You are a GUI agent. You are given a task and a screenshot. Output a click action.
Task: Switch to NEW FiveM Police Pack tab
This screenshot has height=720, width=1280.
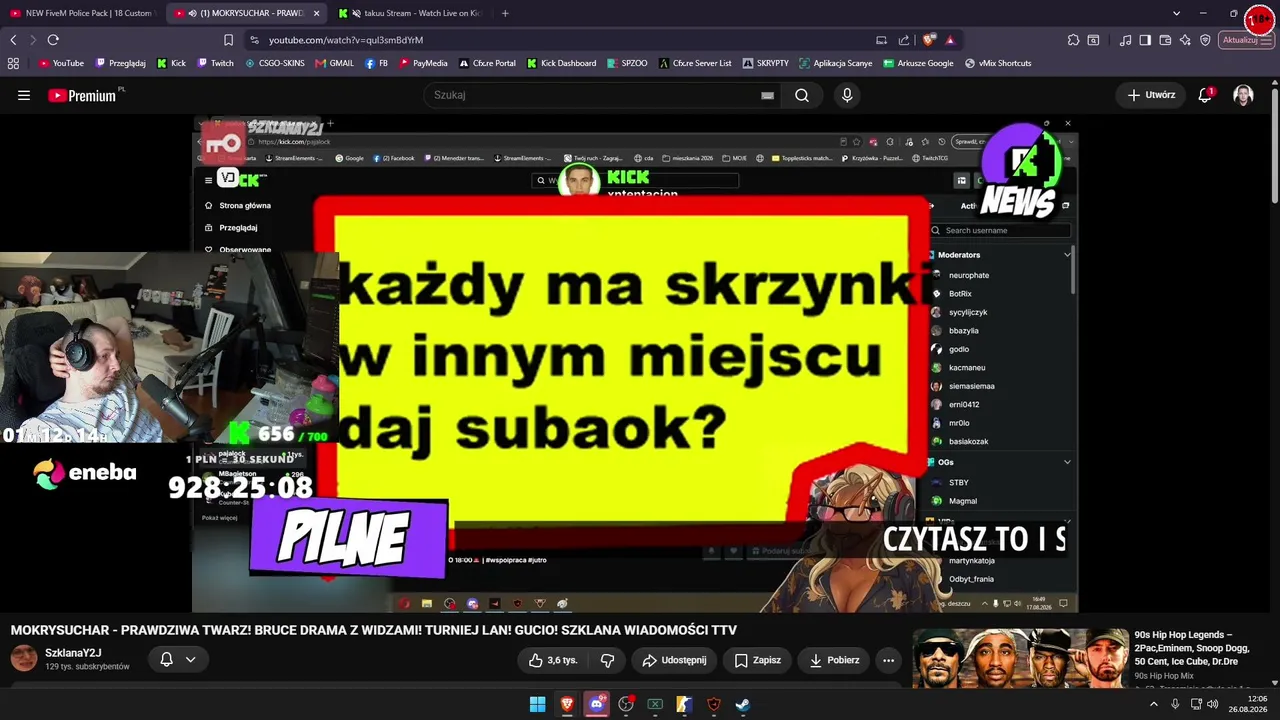click(80, 13)
